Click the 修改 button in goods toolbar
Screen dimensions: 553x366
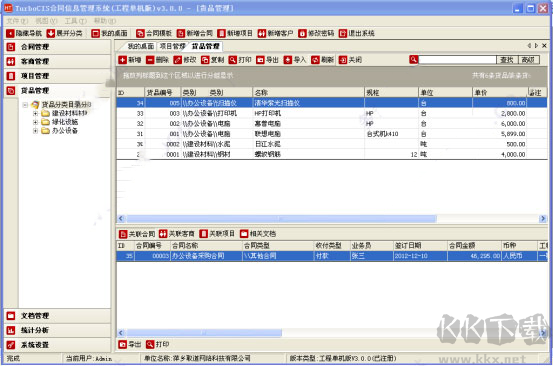coord(185,60)
